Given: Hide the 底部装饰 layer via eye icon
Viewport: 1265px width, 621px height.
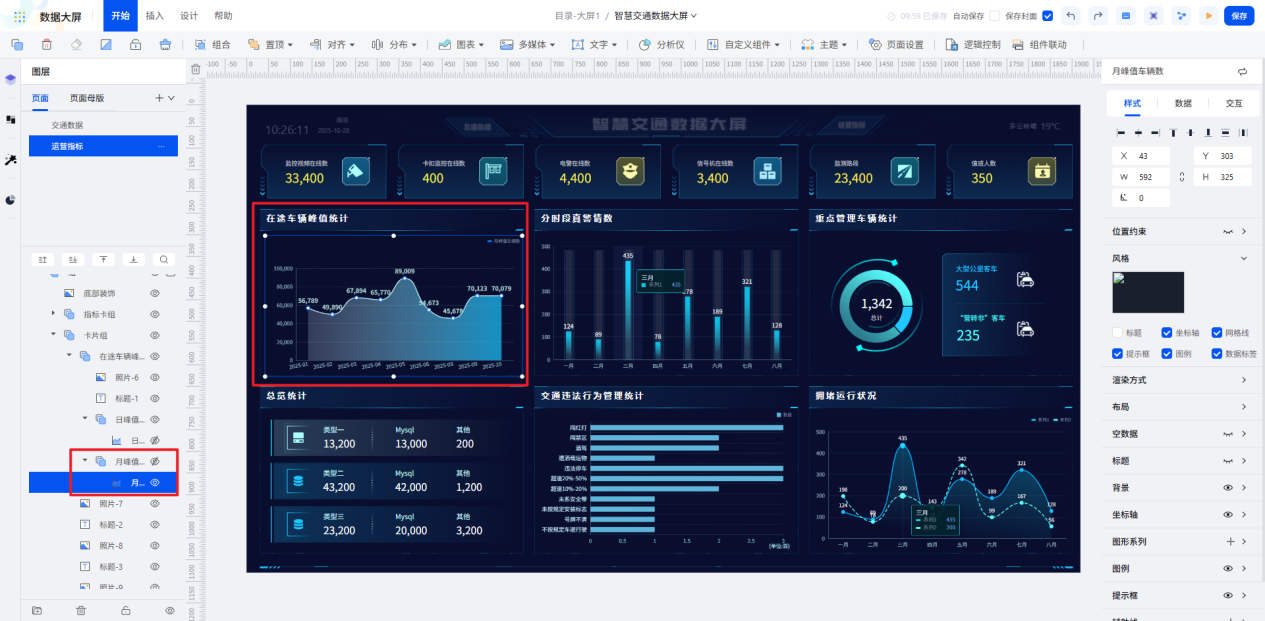Looking at the screenshot, I should 155,293.
